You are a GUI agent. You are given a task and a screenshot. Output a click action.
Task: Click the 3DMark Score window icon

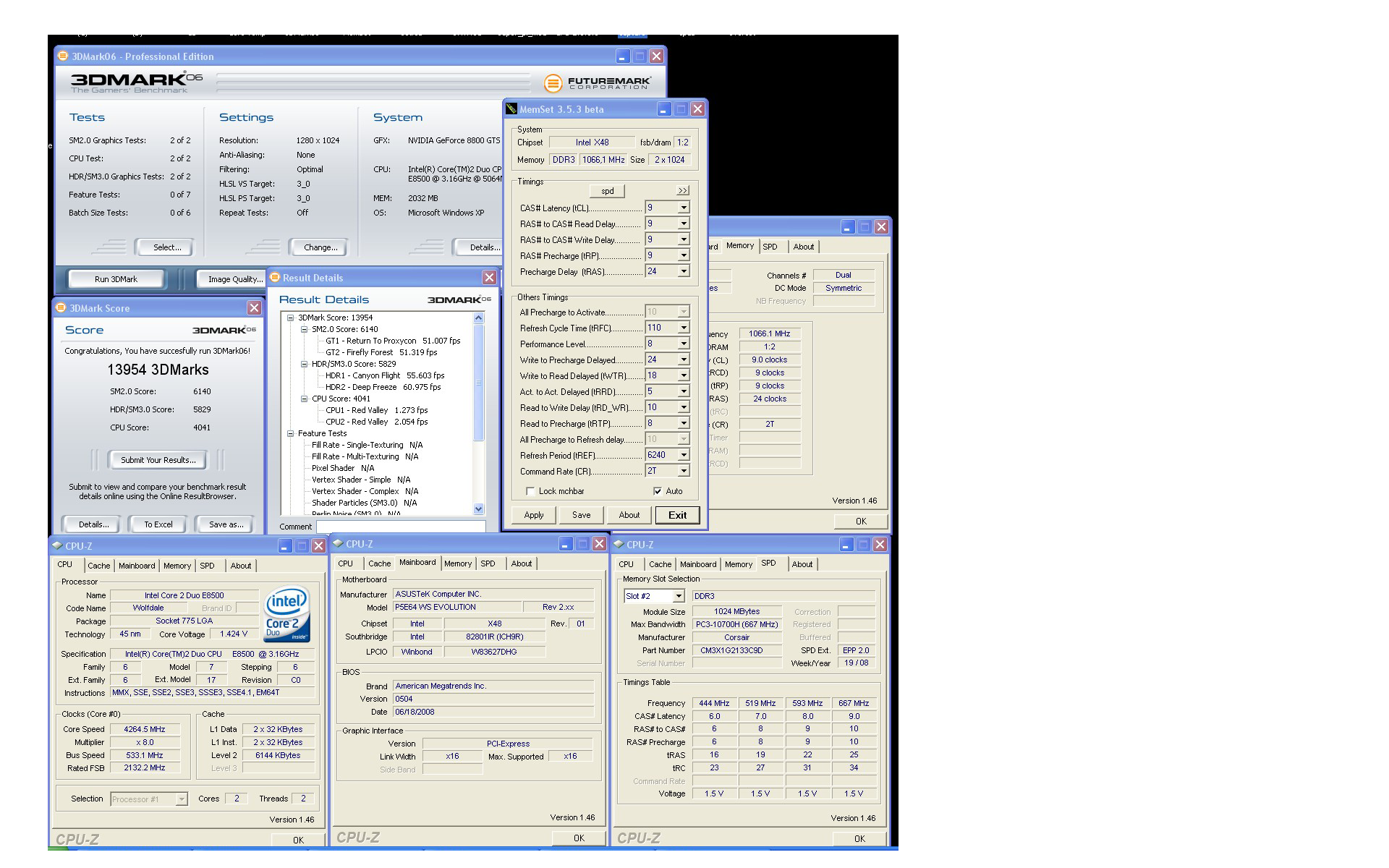pyautogui.click(x=61, y=307)
